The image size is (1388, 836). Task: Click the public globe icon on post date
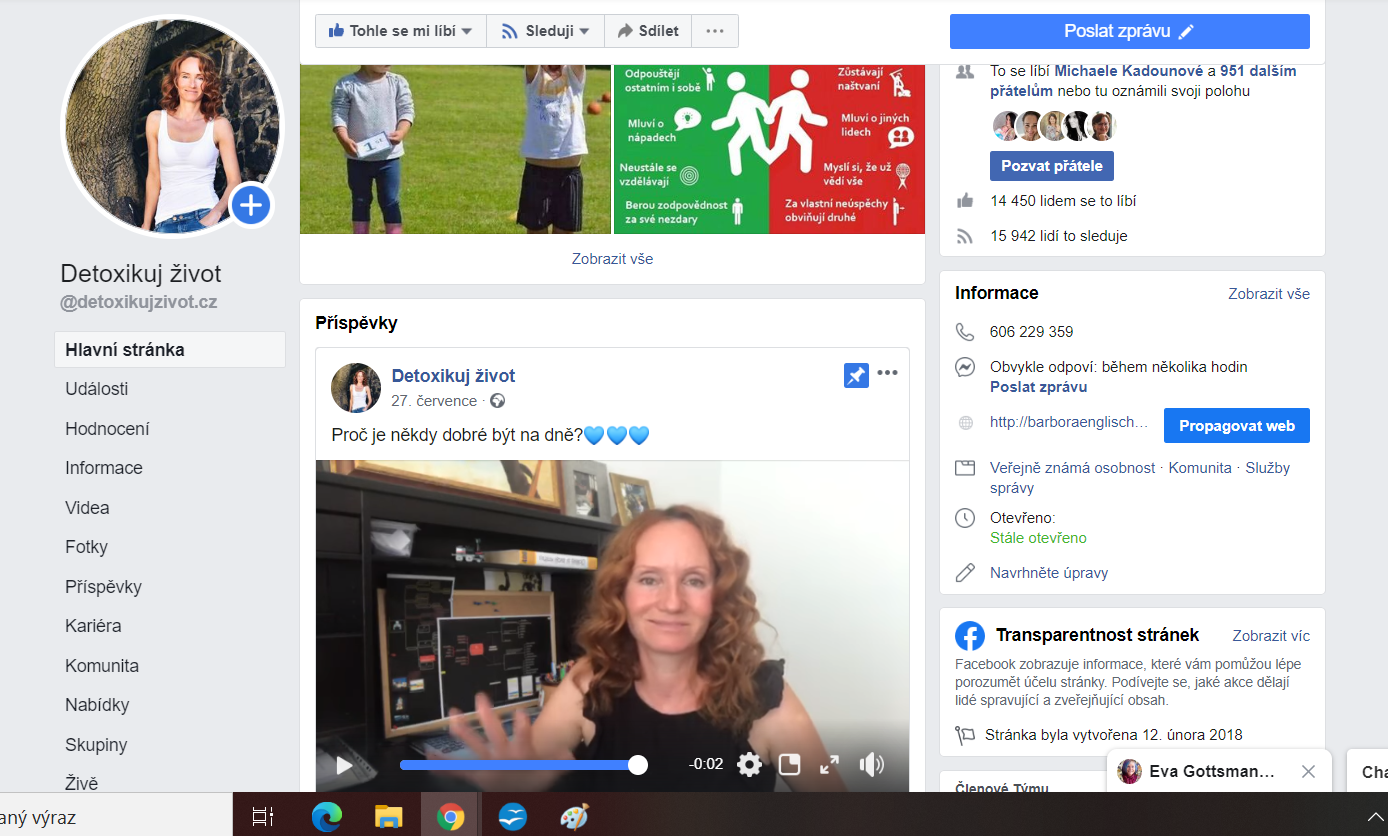[497, 401]
